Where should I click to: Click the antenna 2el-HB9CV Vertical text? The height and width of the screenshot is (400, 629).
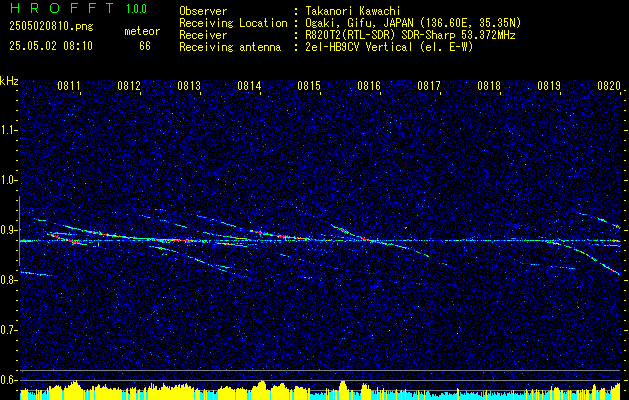(390, 47)
